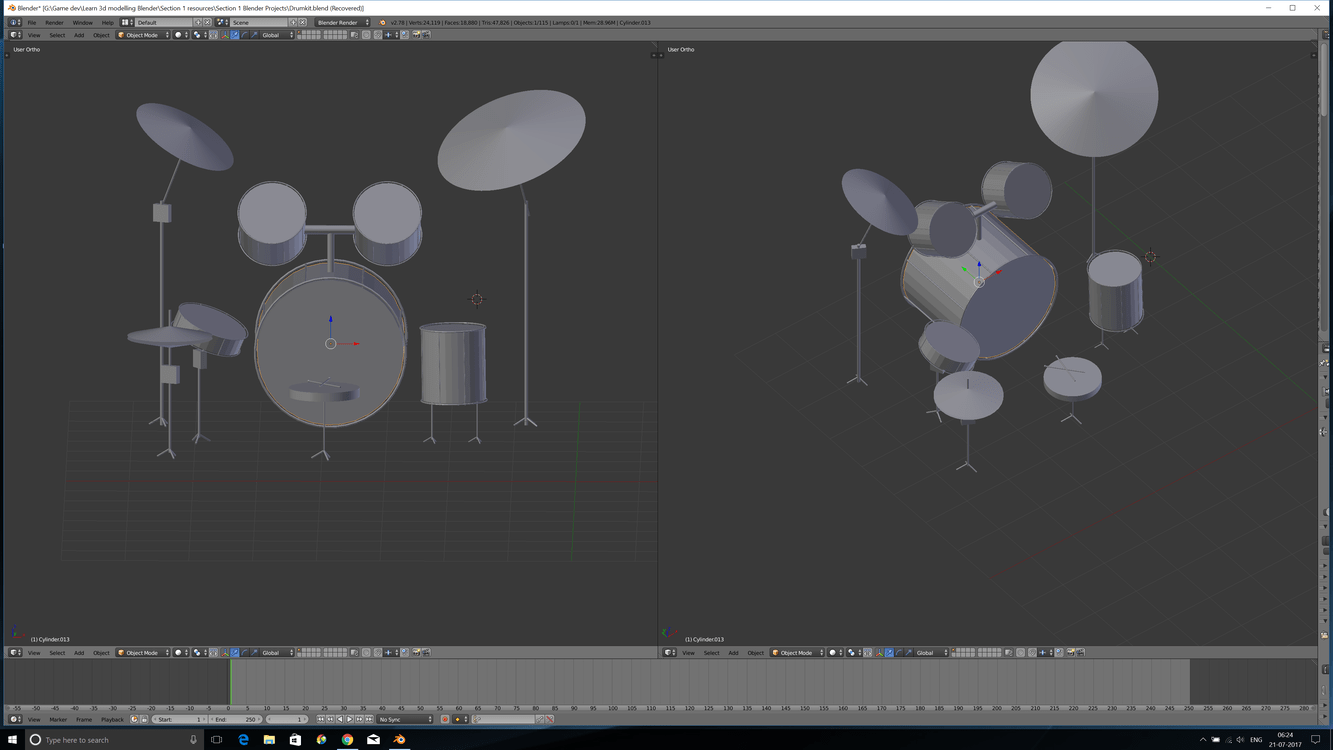Click the Blender info editor type icon
Screen dimensions: 1333x750
[14, 22]
